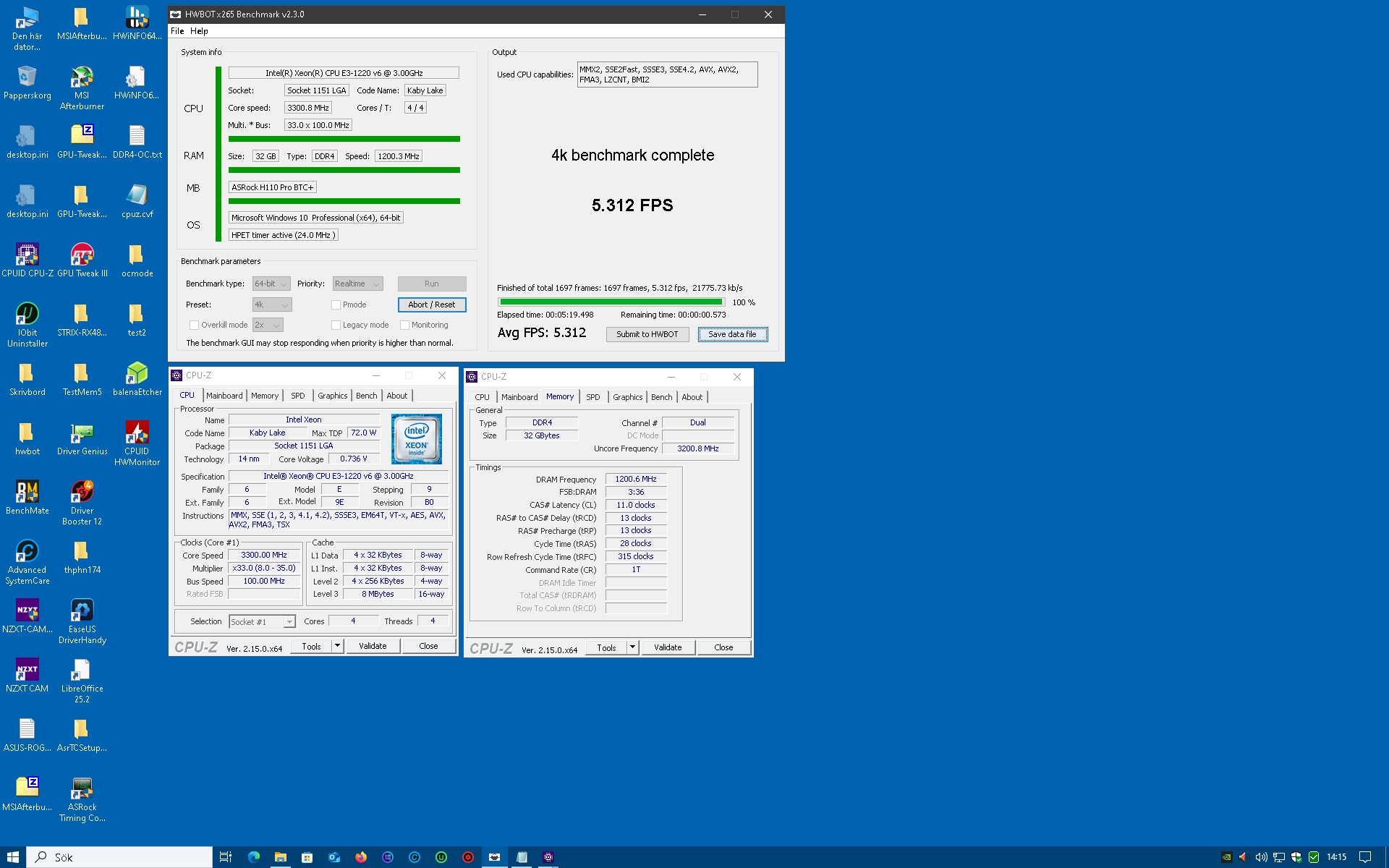Launch GPU Tweak III from the desktop
Viewport: 1389px width, 868px height.
pyautogui.click(x=82, y=260)
